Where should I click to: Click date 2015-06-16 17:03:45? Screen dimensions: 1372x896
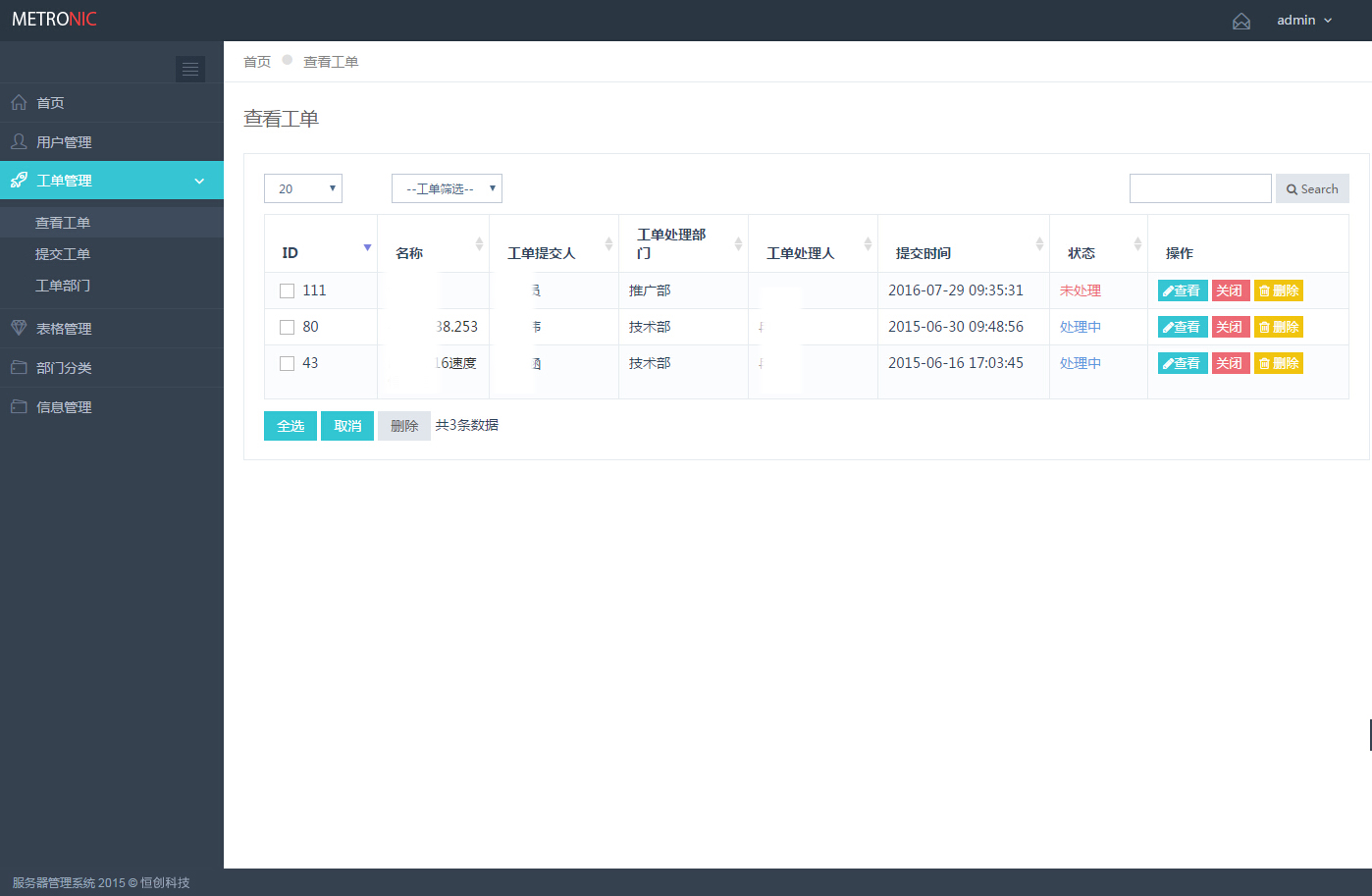956,363
